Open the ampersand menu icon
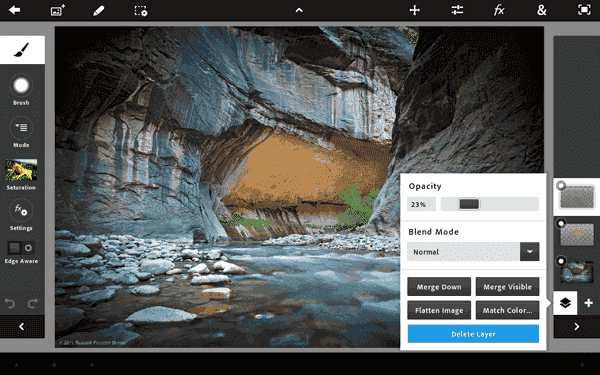 coord(541,10)
